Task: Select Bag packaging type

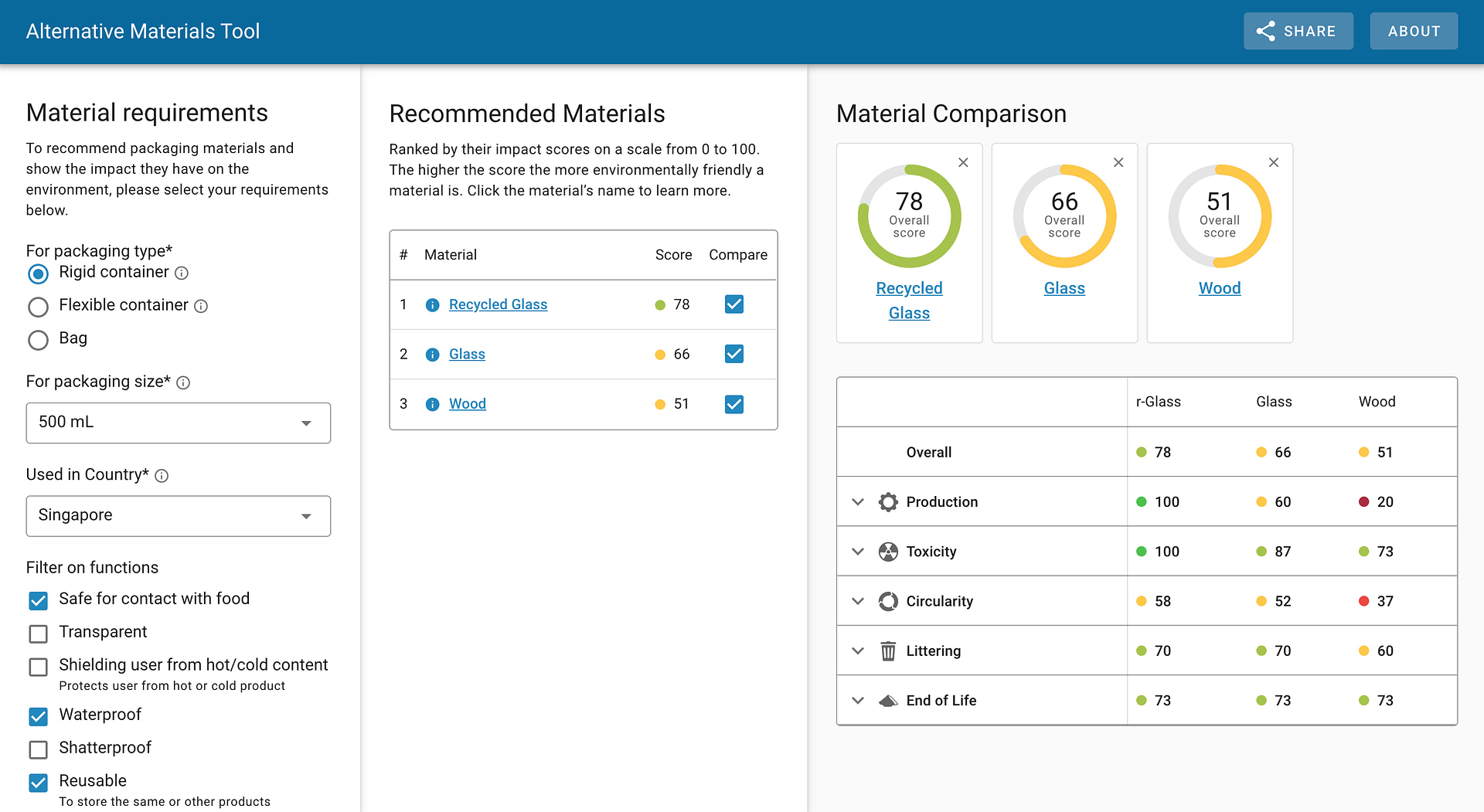Action: (38, 340)
